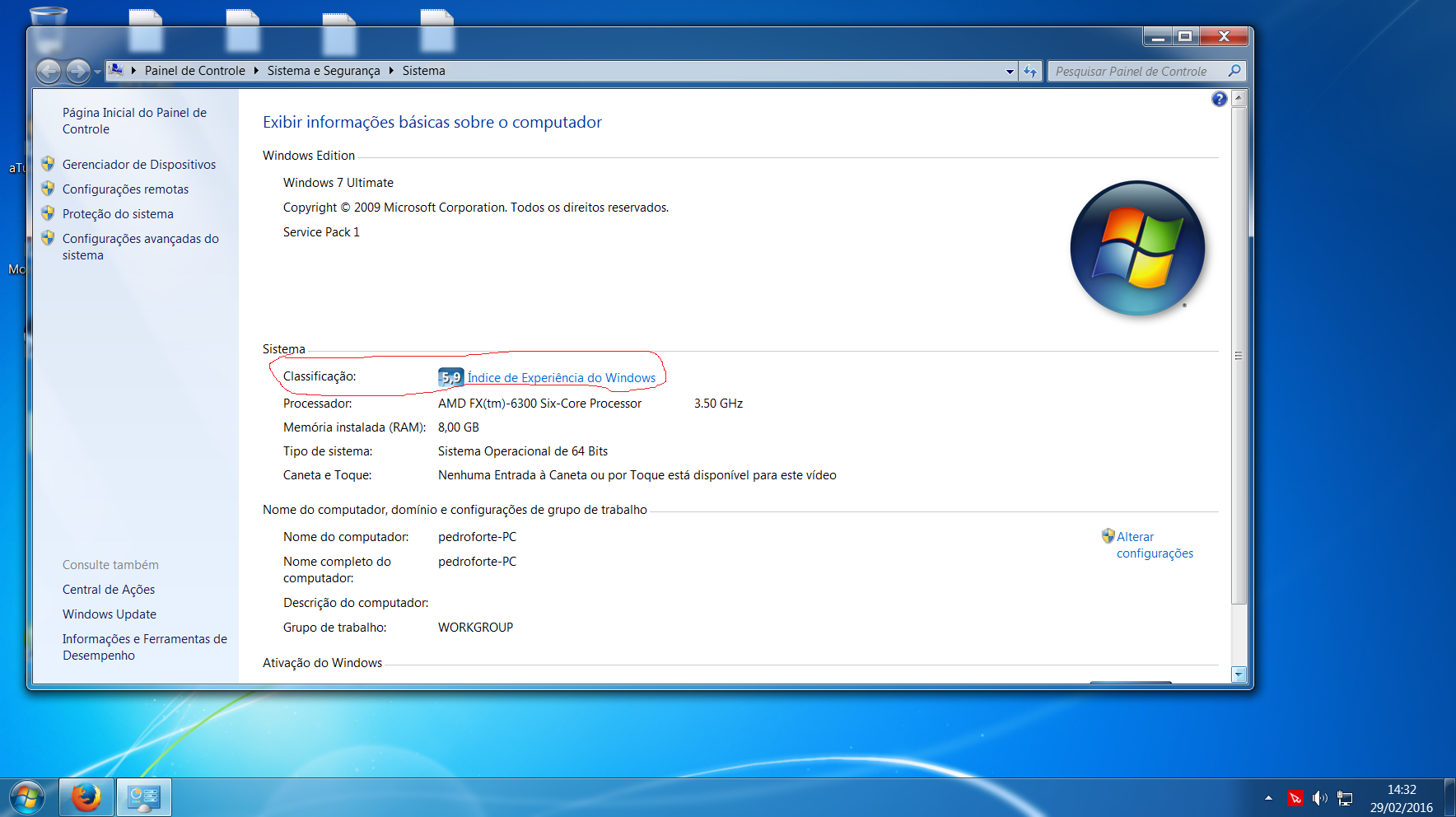The width and height of the screenshot is (1456, 817).
Task: Click the 5,9 rating badge icon
Action: (451, 377)
